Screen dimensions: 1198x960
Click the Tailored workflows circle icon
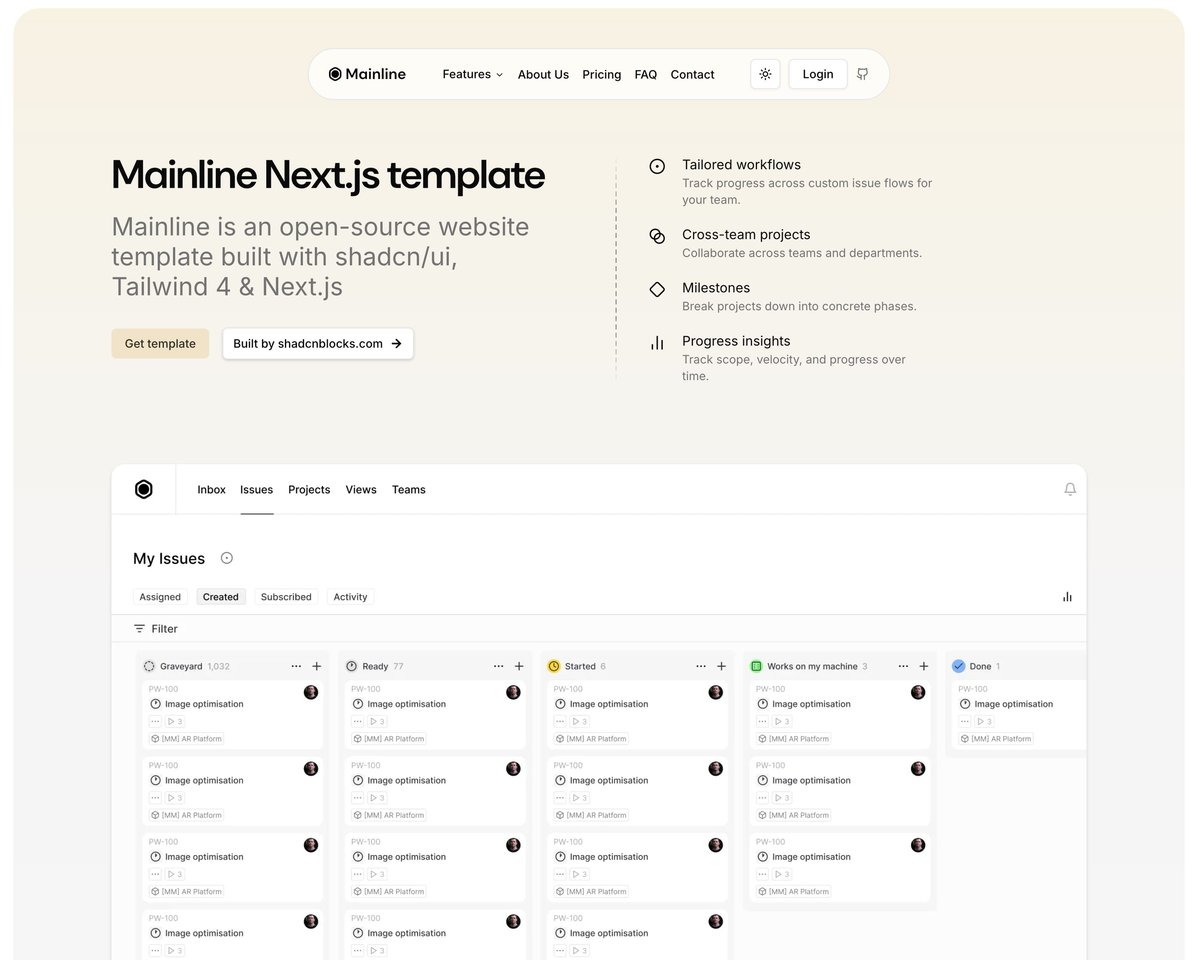point(657,166)
